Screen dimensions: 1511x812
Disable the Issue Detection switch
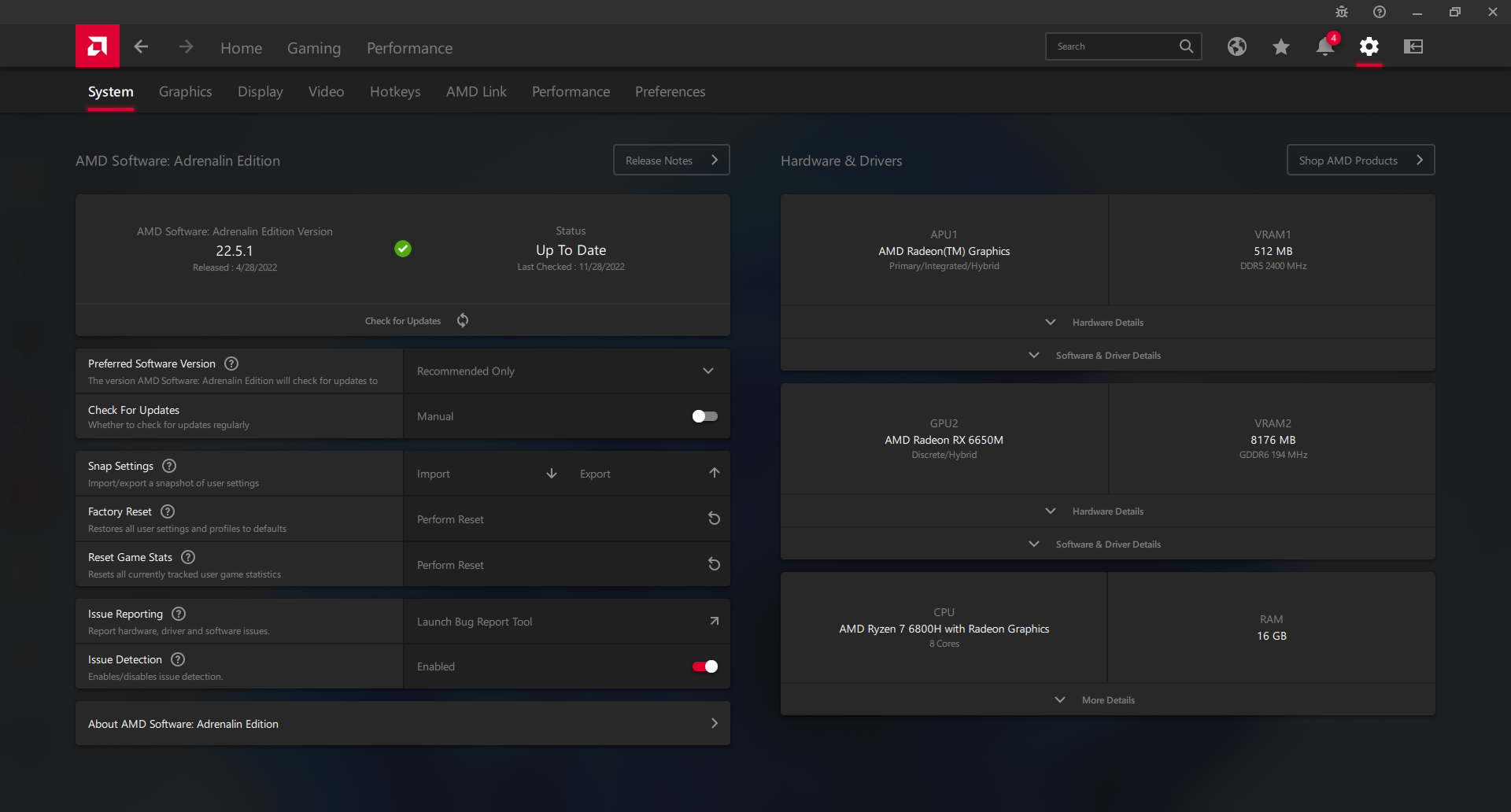coord(705,666)
